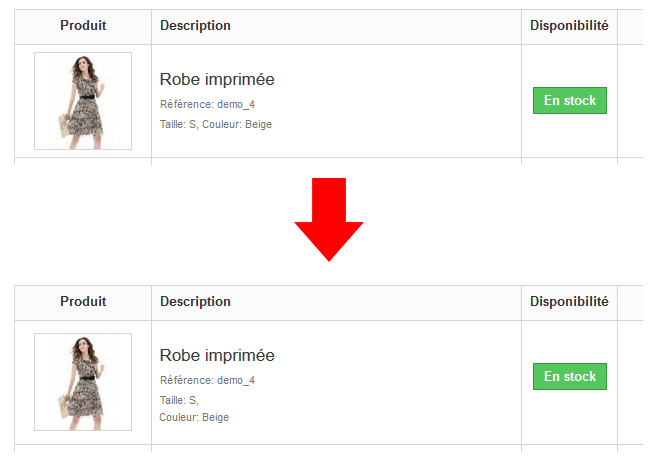Click "Description" column header in the first table
This screenshot has width=663, height=473.
click(195, 26)
